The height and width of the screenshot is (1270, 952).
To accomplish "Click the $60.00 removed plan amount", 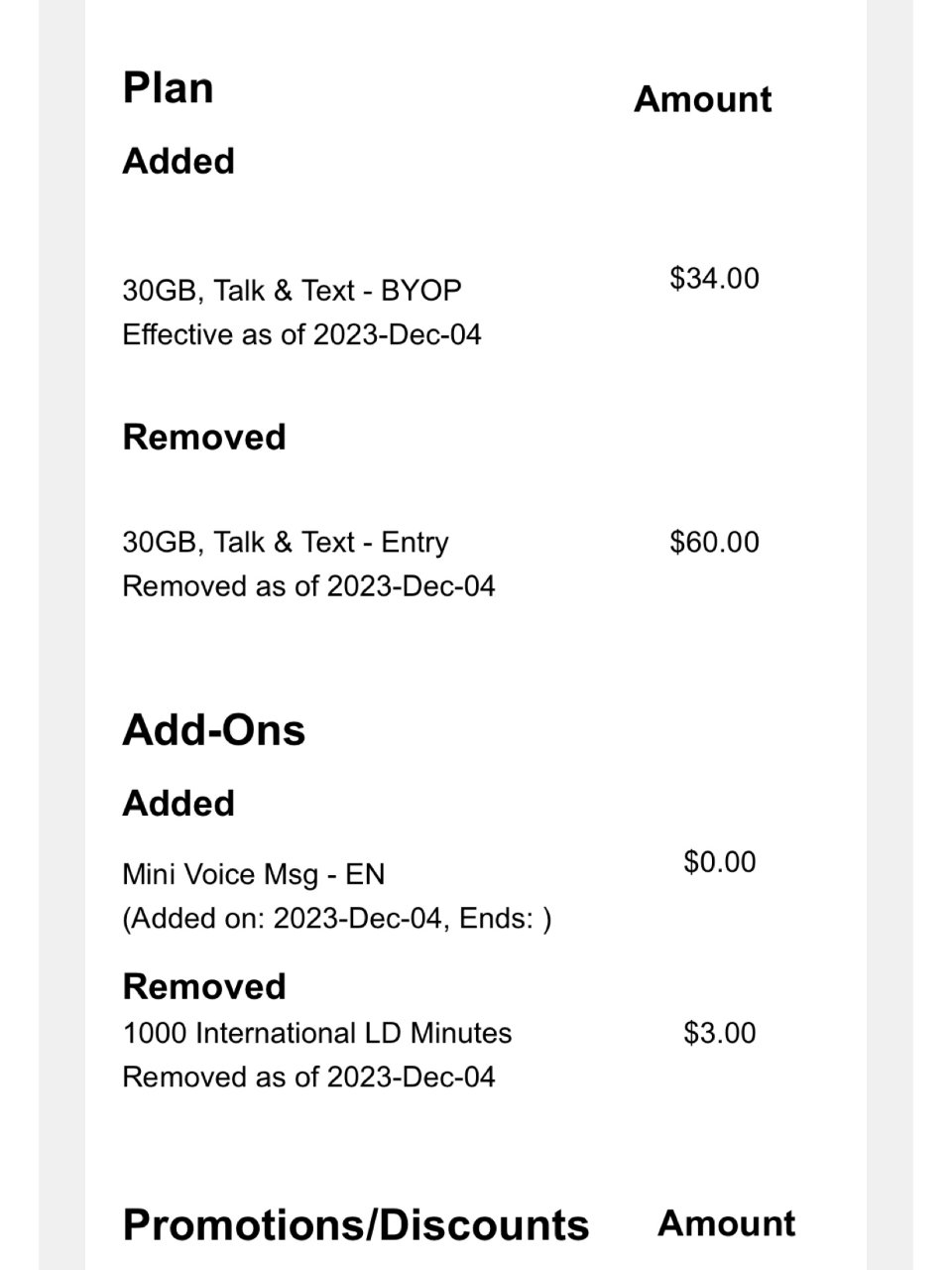I will click(x=714, y=542).
